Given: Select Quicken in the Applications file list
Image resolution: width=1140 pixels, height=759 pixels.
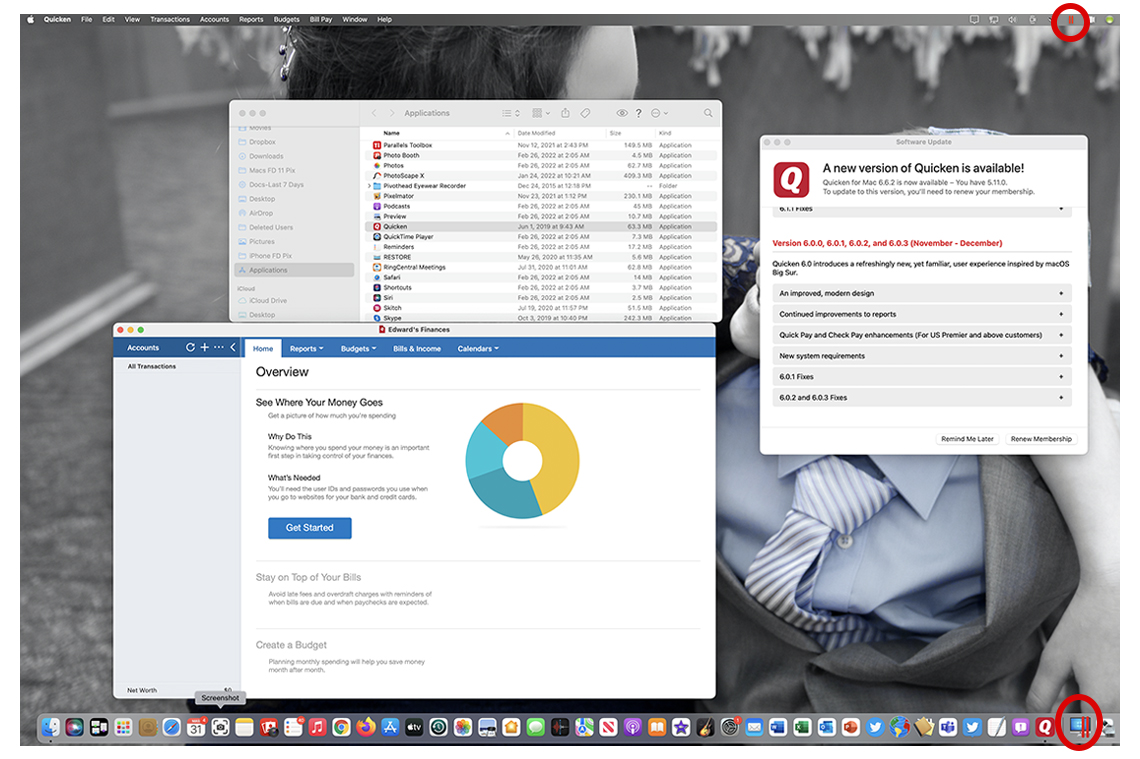Looking at the screenshot, I should [396, 227].
